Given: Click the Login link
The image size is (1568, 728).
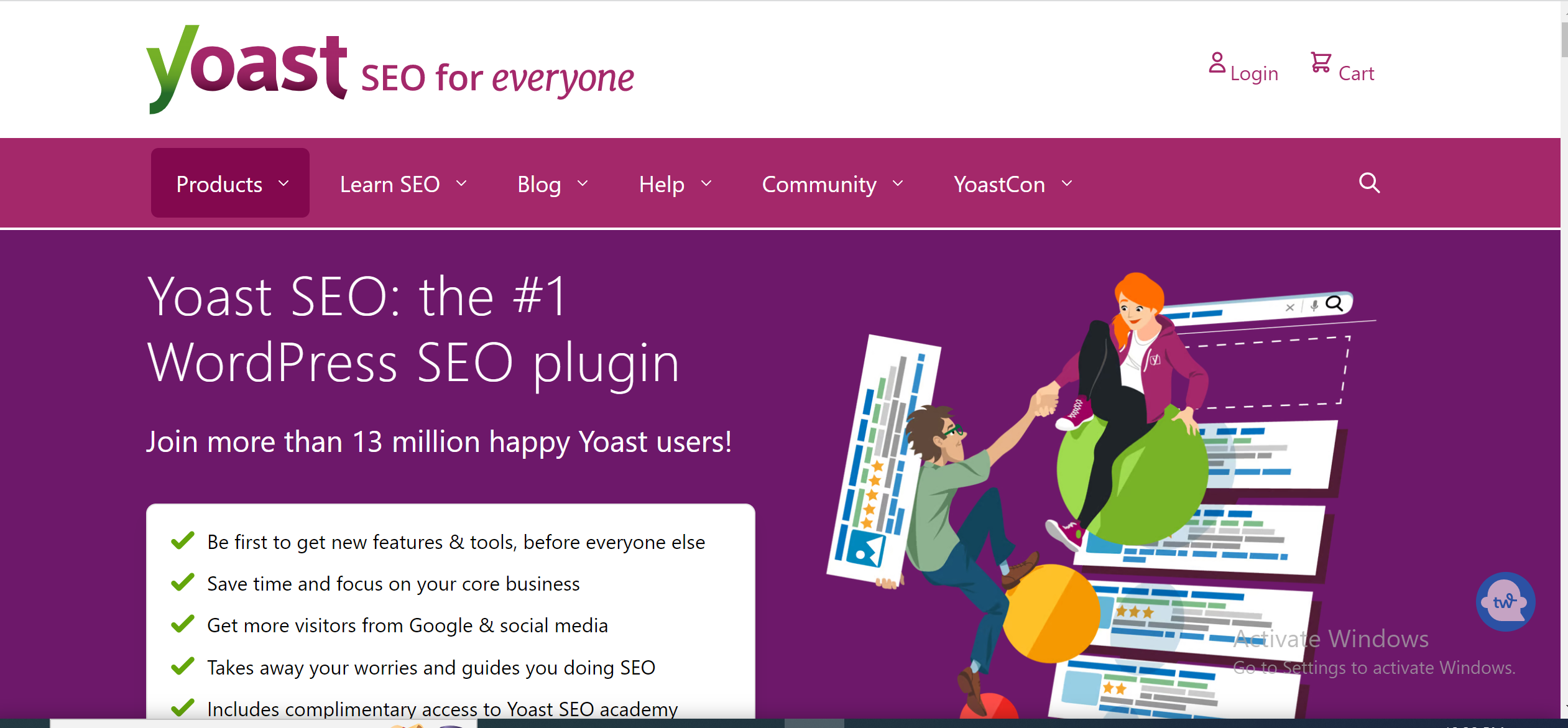Looking at the screenshot, I should 1254,73.
